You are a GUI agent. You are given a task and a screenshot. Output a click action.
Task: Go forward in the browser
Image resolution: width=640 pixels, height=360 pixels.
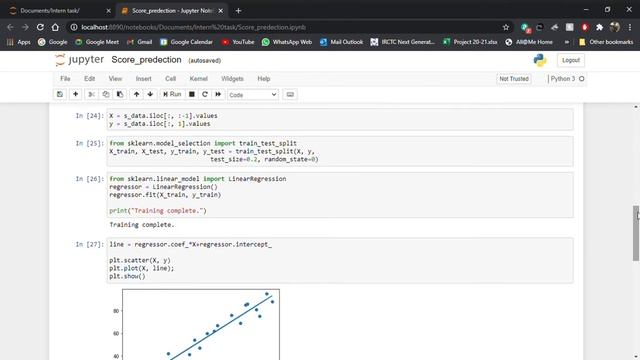tap(25, 27)
